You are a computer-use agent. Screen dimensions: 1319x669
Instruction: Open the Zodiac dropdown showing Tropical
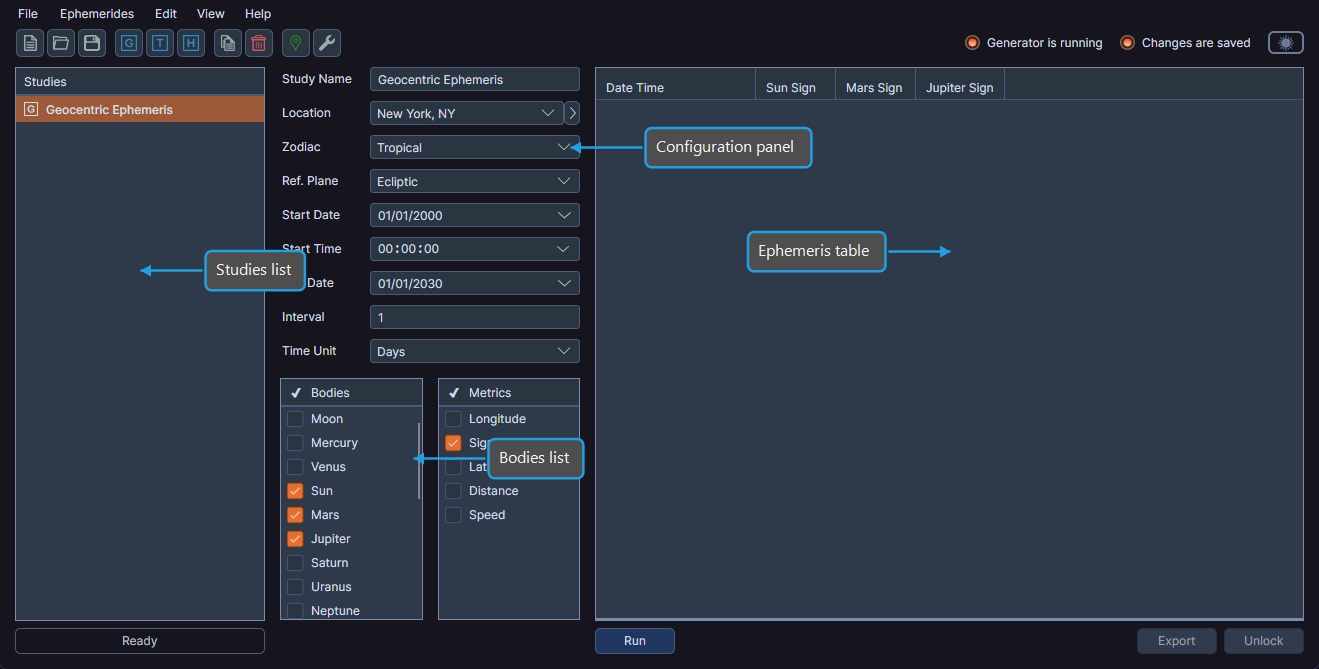[x=474, y=148]
